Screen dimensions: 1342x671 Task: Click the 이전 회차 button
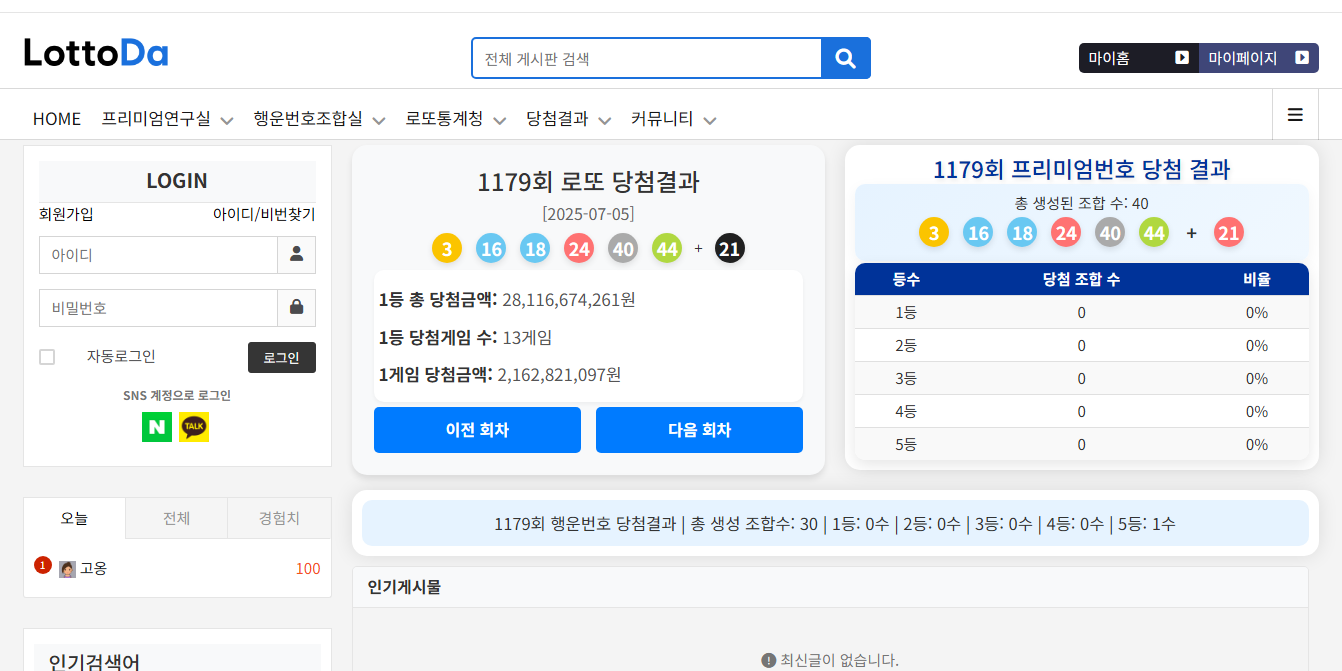pyautogui.click(x=477, y=430)
